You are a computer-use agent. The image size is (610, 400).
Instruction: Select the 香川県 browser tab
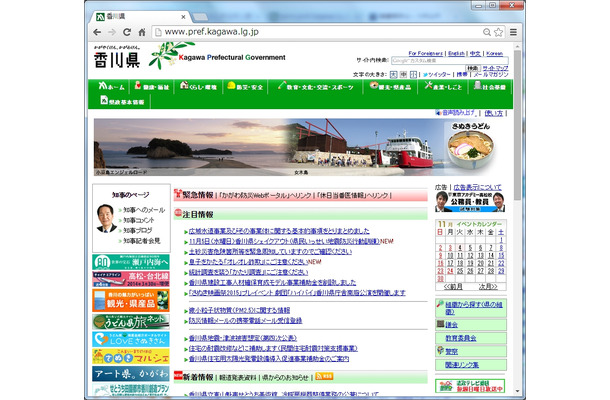tap(140, 17)
